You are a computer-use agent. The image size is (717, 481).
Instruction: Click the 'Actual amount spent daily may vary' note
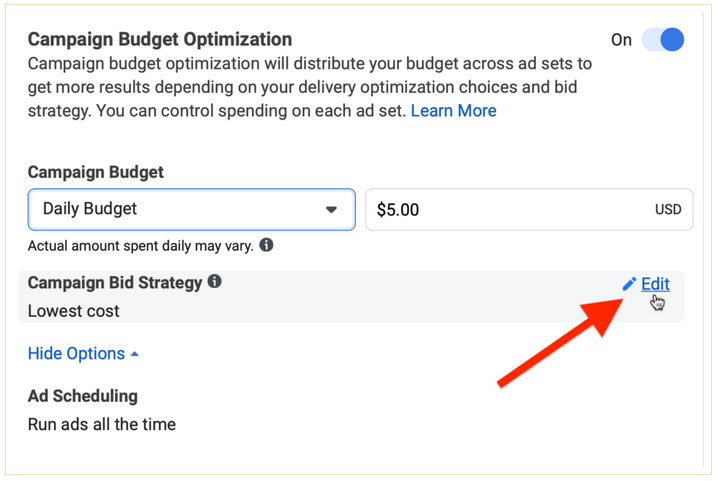click(140, 246)
